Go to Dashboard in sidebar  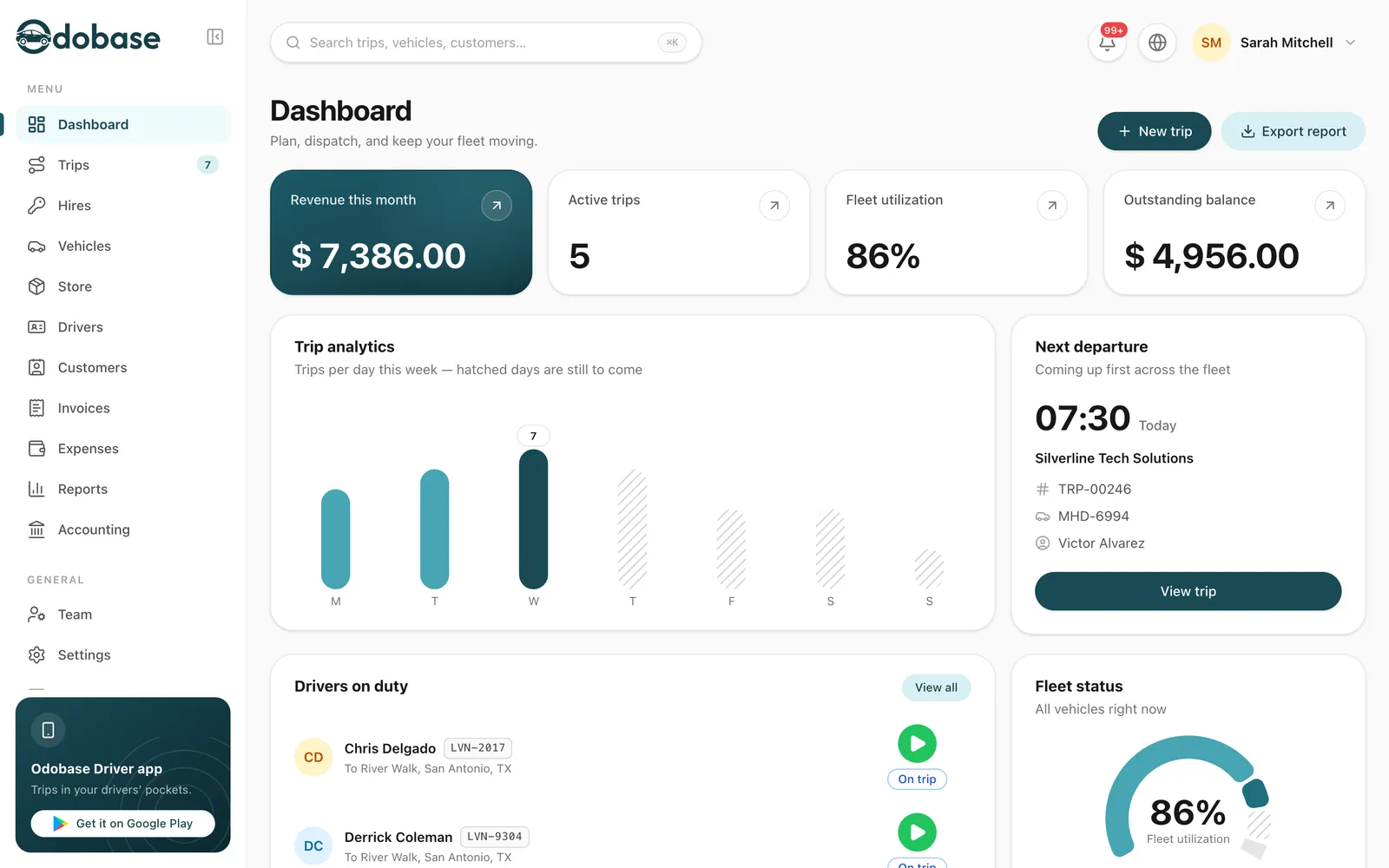[x=123, y=124]
